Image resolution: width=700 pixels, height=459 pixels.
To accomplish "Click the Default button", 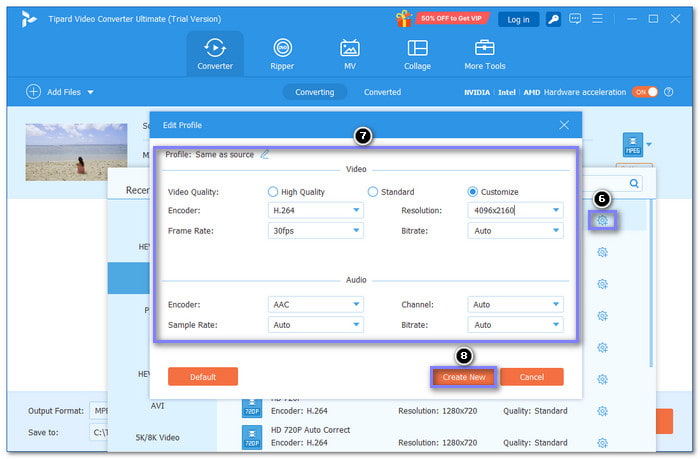I will (x=202, y=377).
